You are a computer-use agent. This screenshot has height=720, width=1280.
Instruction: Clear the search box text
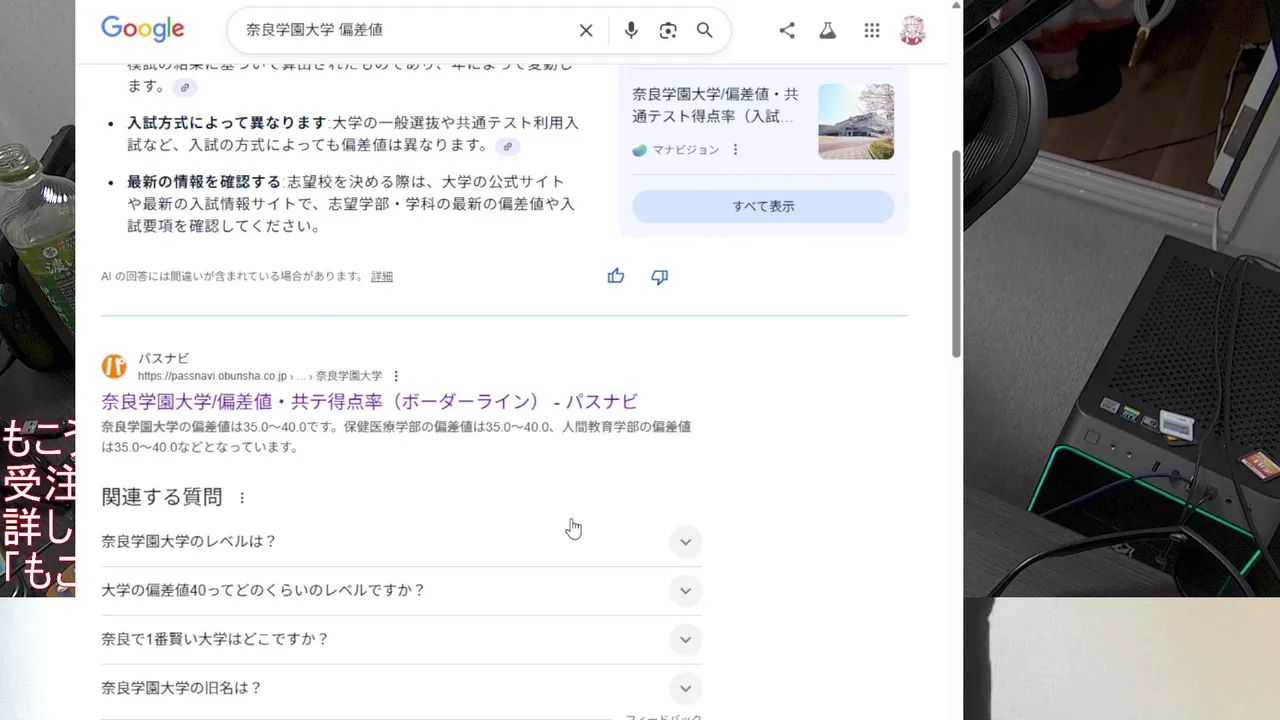(586, 30)
